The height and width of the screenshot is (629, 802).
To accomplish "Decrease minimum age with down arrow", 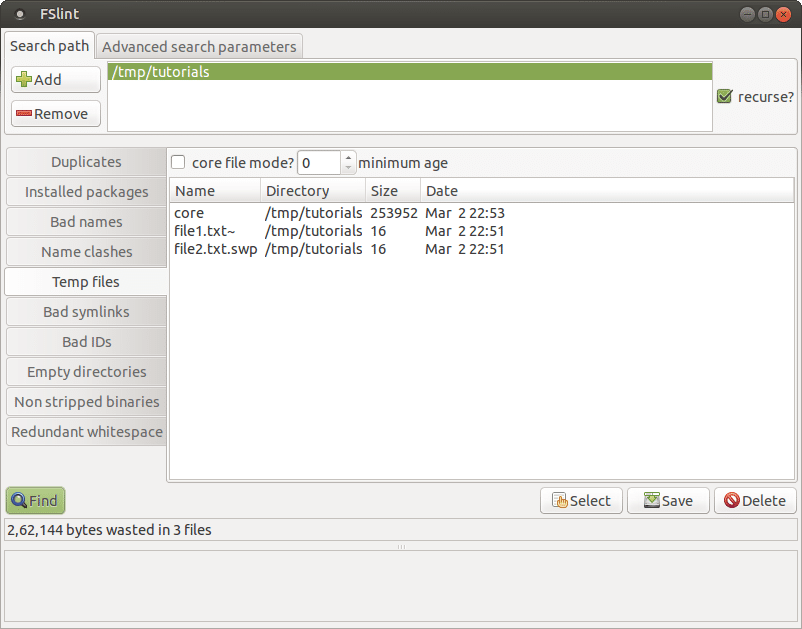I will 348,168.
